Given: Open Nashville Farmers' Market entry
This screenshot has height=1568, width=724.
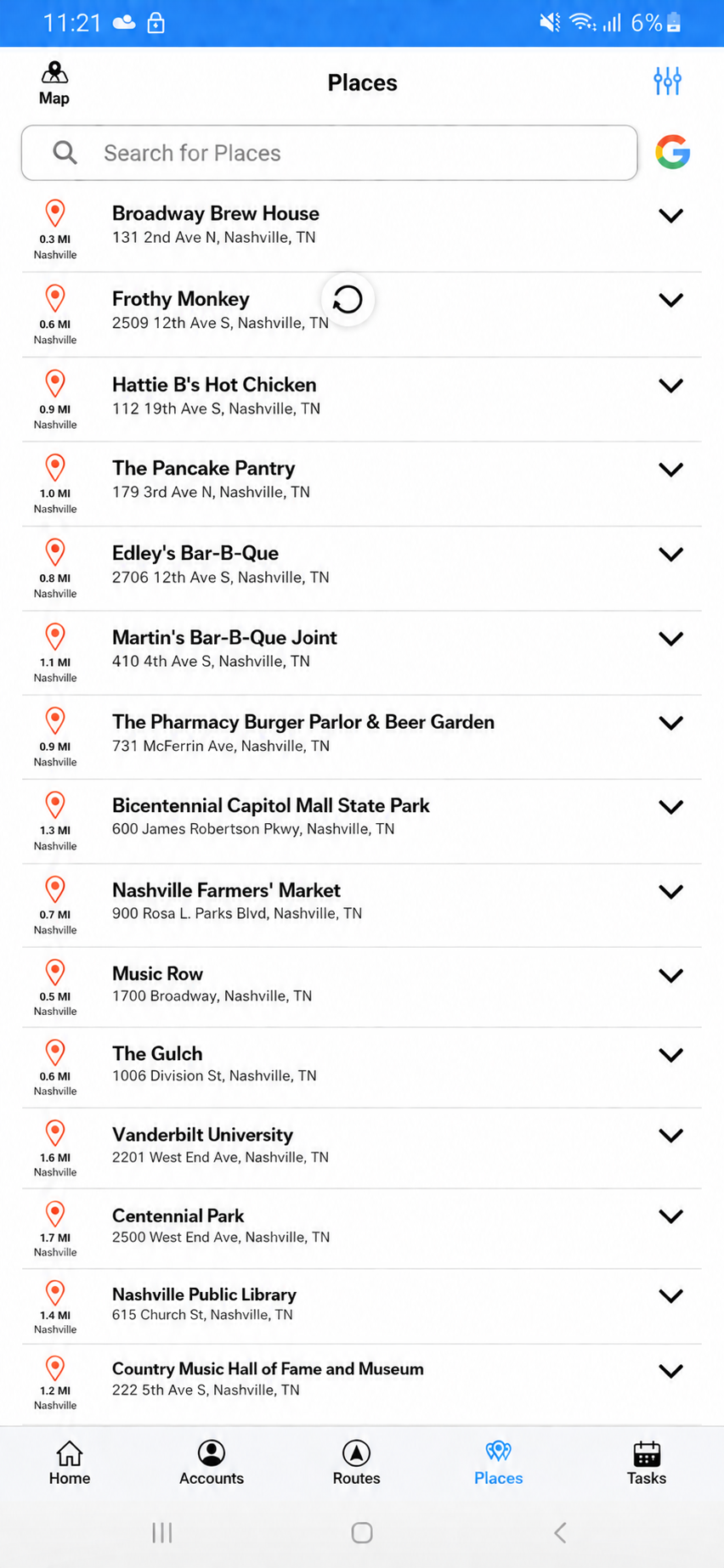Looking at the screenshot, I should point(362,905).
